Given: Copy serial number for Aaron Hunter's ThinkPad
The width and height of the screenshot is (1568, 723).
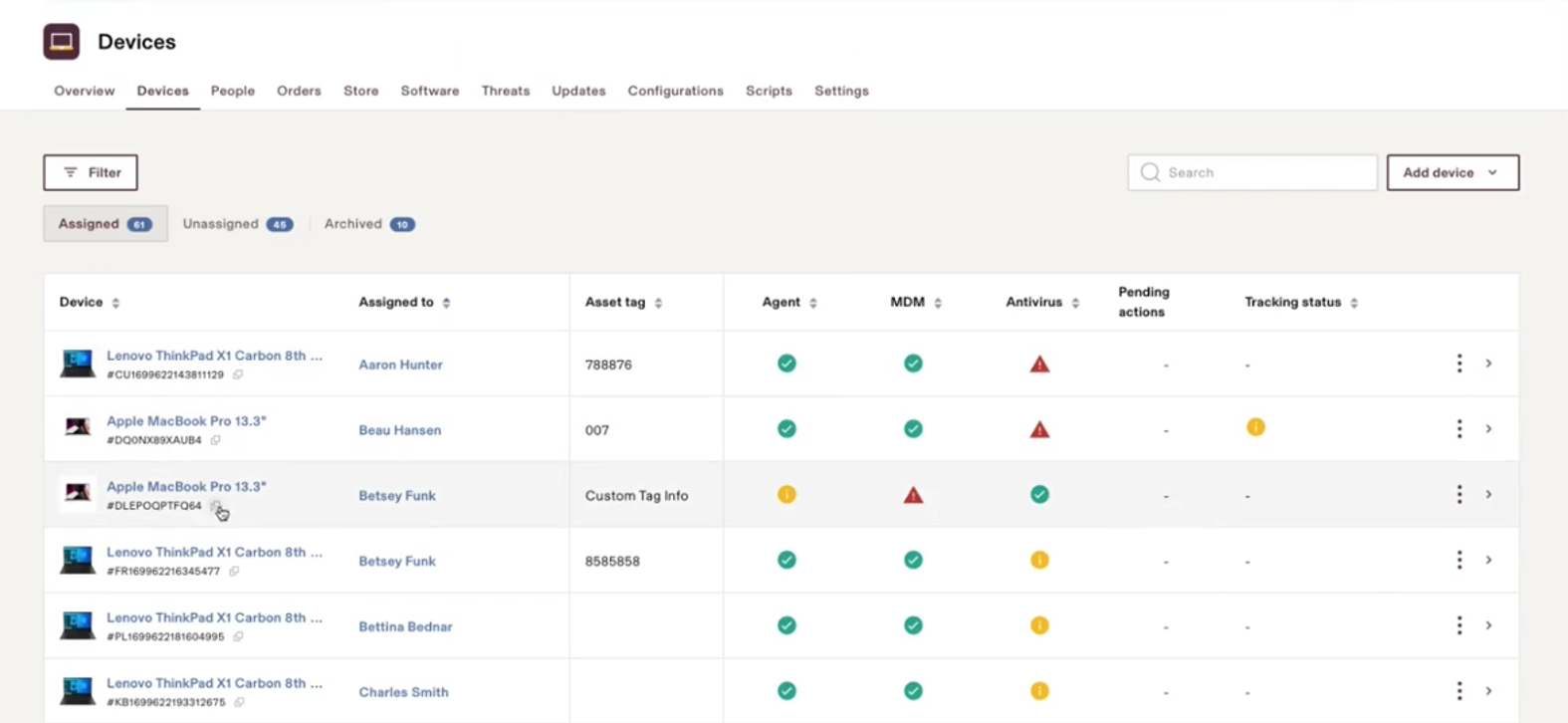Looking at the screenshot, I should [238, 375].
